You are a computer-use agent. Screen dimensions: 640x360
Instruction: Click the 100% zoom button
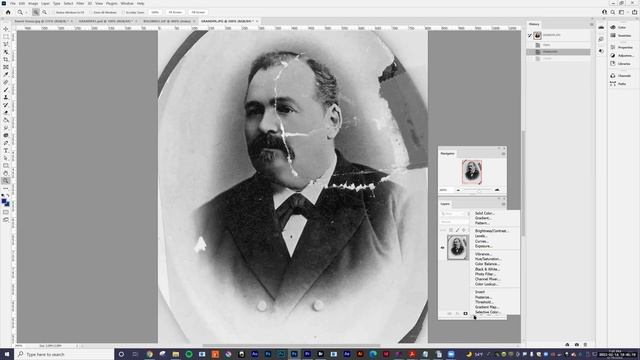(x=155, y=12)
